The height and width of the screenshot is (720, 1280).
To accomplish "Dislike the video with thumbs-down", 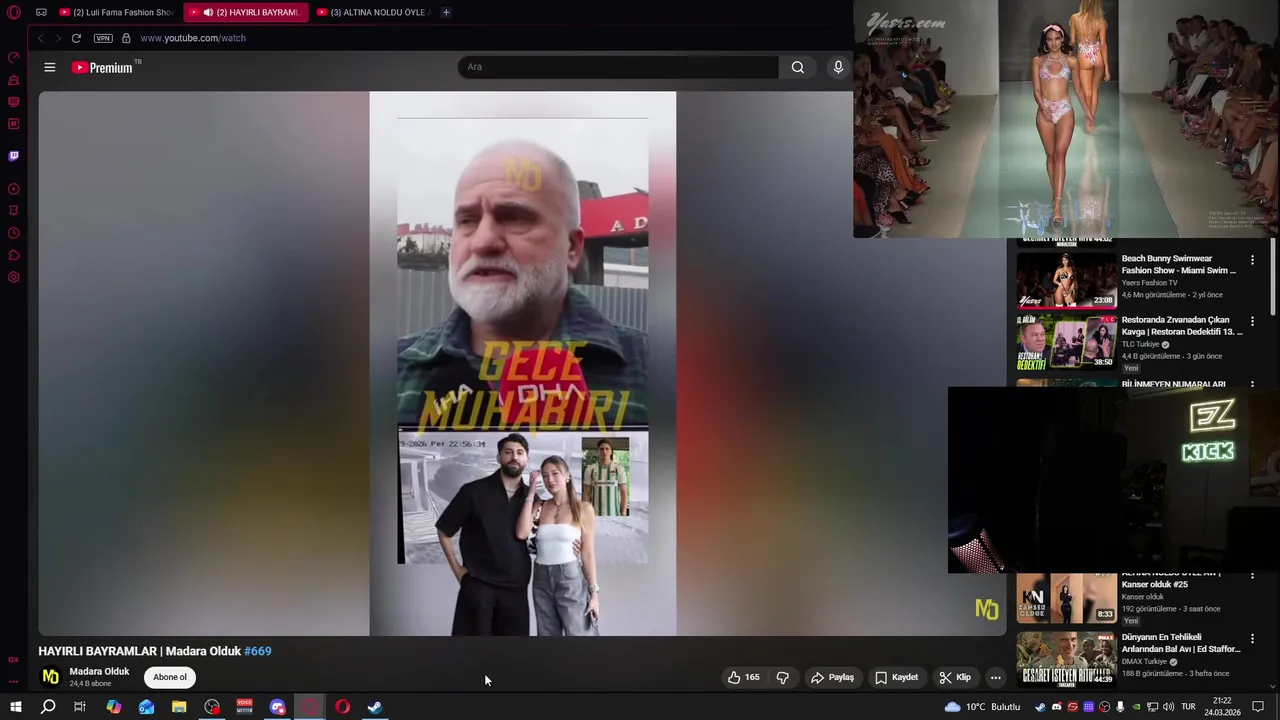I will (782, 677).
